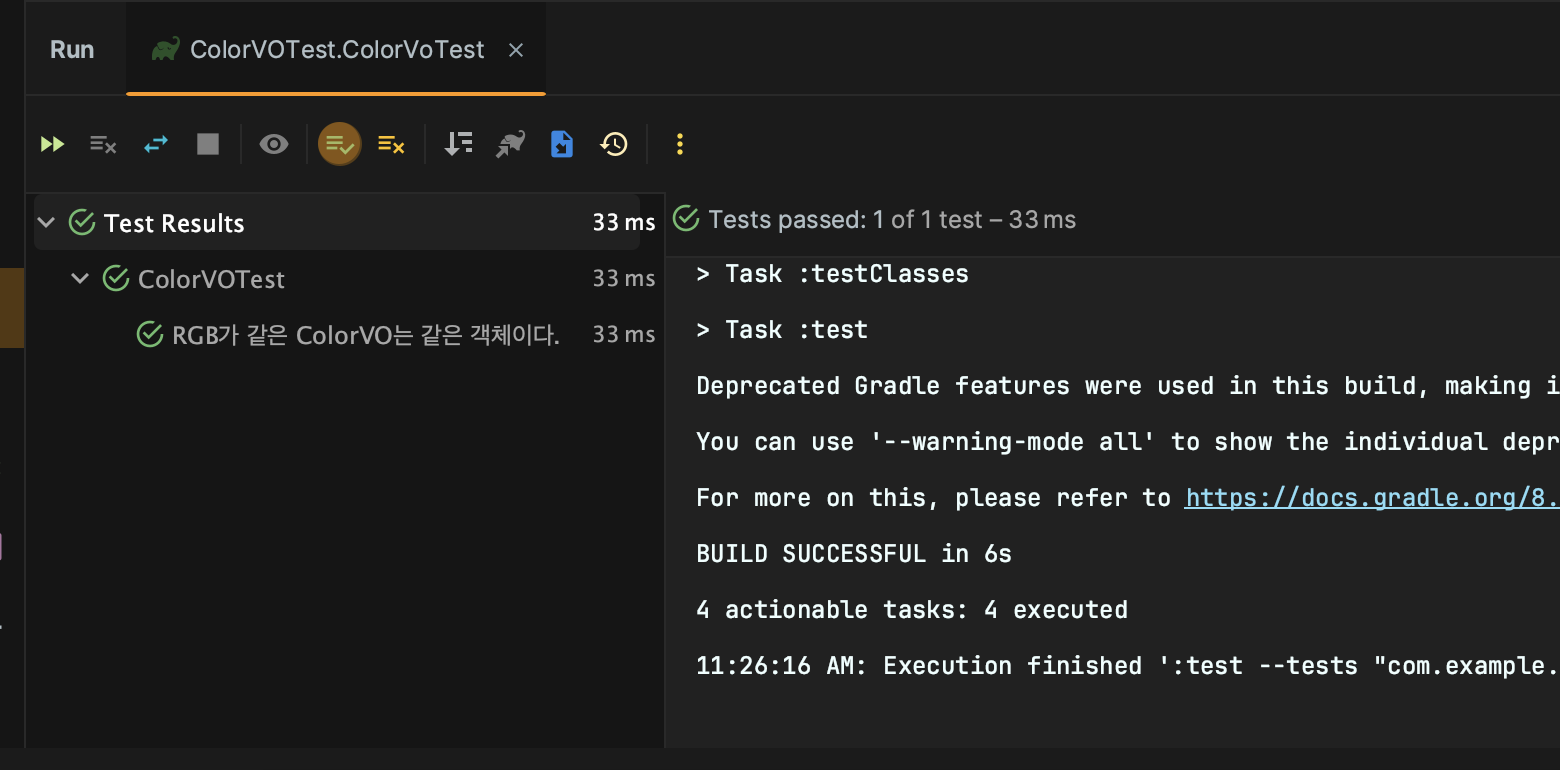Image resolution: width=1560 pixels, height=770 pixels.
Task: Click the '> Task :test' console line
Action: click(782, 330)
